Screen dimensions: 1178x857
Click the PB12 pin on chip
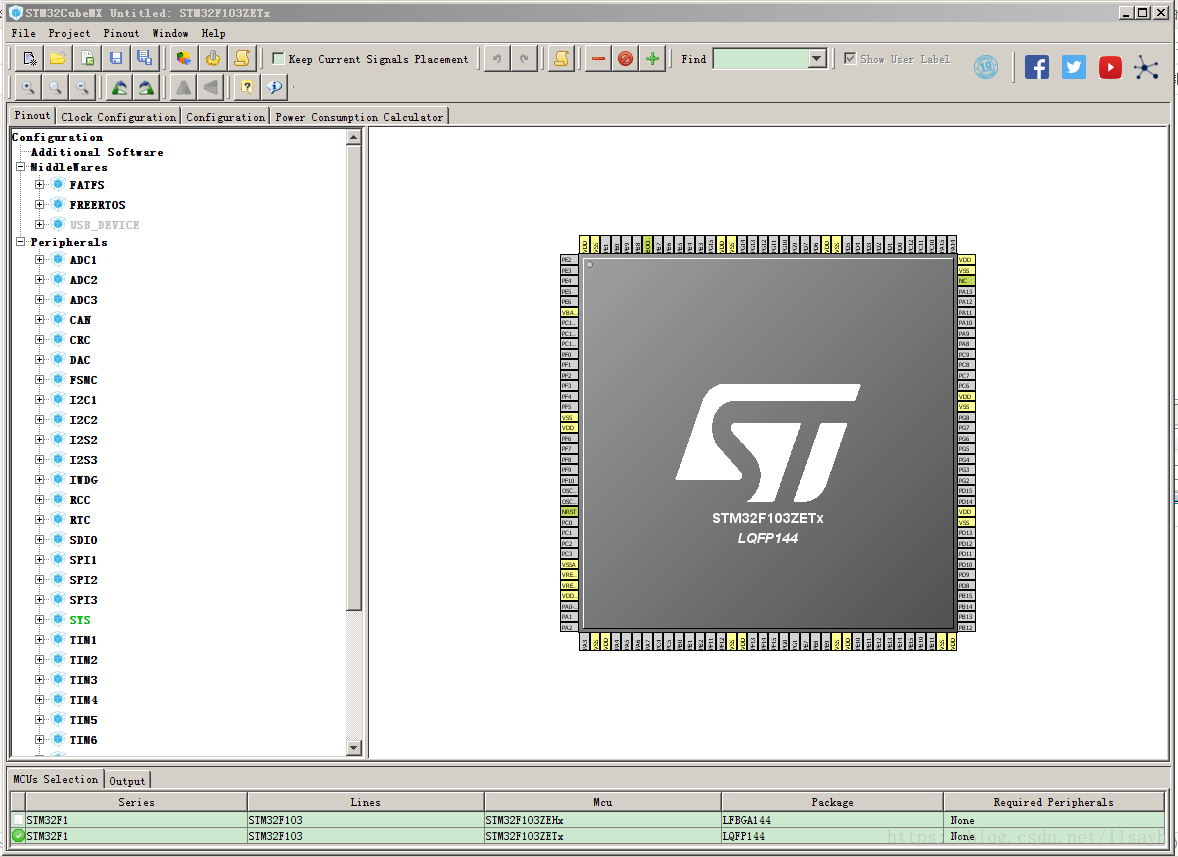pyautogui.click(x=965, y=627)
